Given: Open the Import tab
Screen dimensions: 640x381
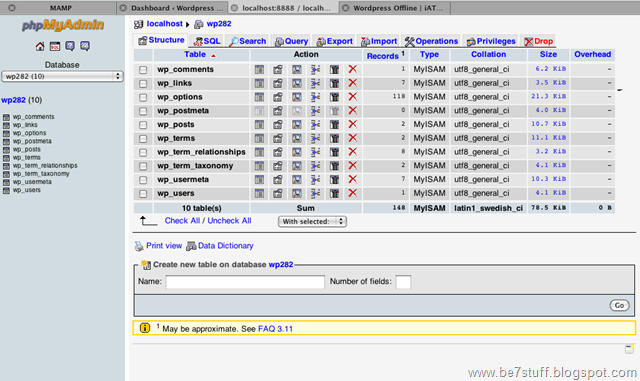Looking at the screenshot, I should [x=379, y=41].
